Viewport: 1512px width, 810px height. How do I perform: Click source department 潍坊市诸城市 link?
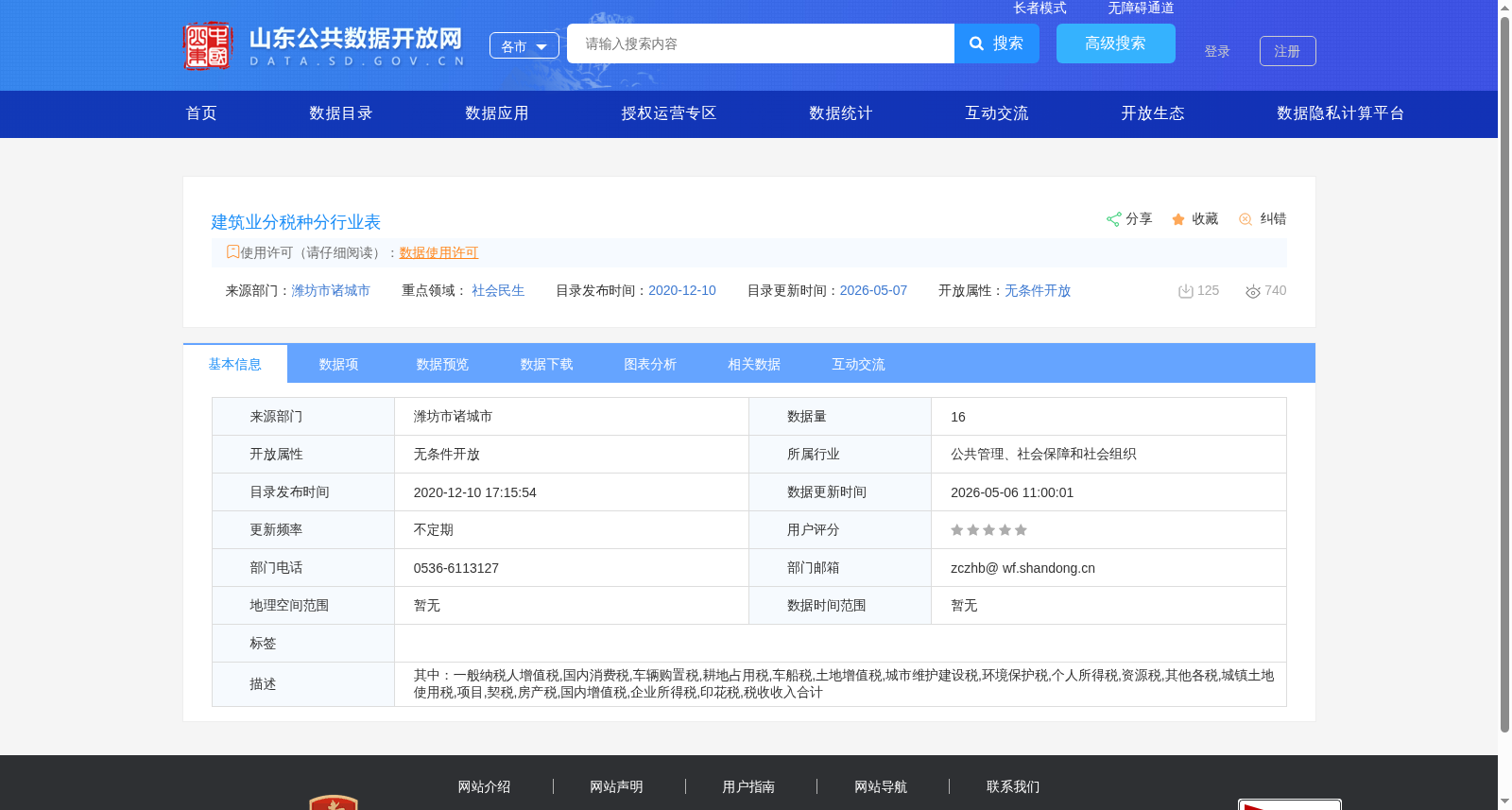(x=331, y=291)
